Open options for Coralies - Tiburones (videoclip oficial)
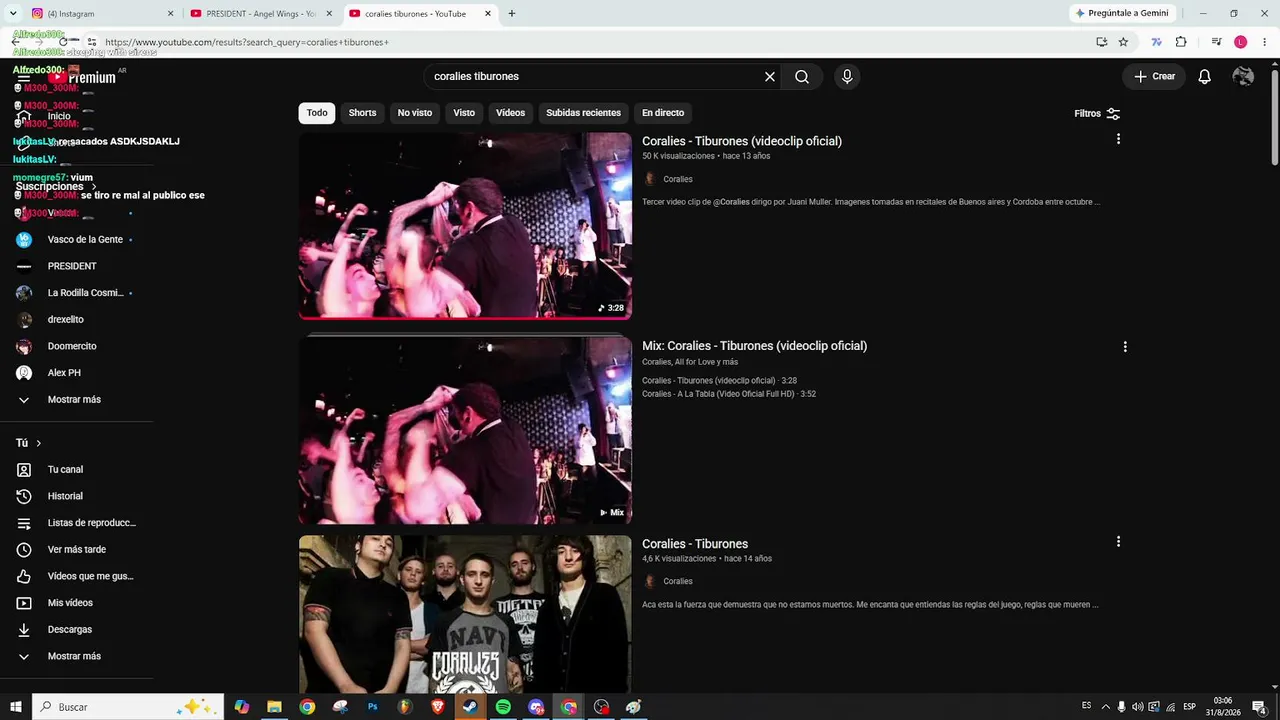 coord(1118,139)
